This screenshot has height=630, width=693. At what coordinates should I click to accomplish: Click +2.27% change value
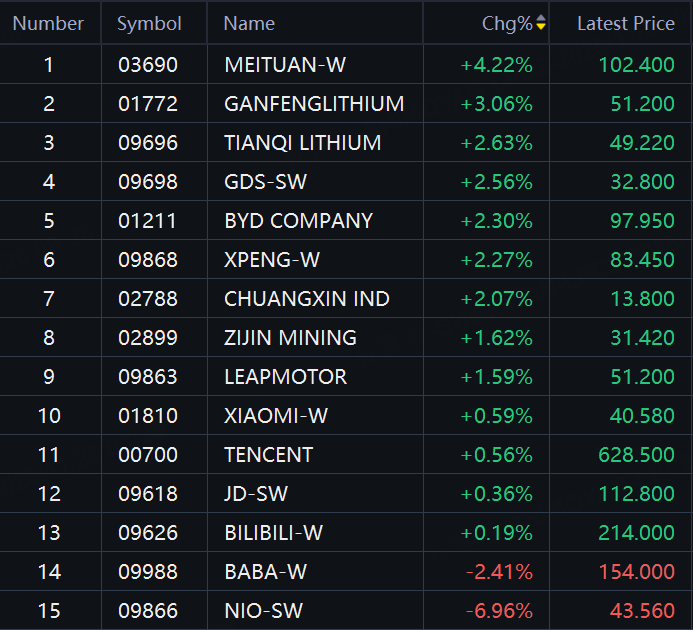click(x=496, y=260)
